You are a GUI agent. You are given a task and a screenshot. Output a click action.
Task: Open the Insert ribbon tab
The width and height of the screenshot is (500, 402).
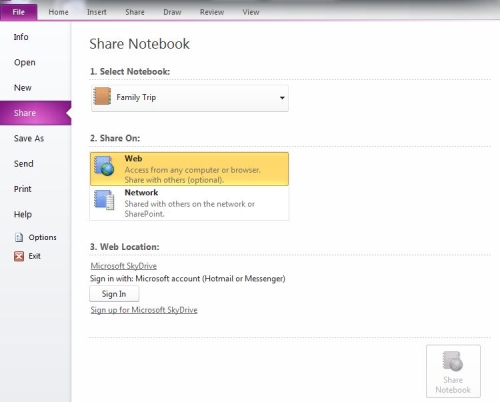(97, 12)
